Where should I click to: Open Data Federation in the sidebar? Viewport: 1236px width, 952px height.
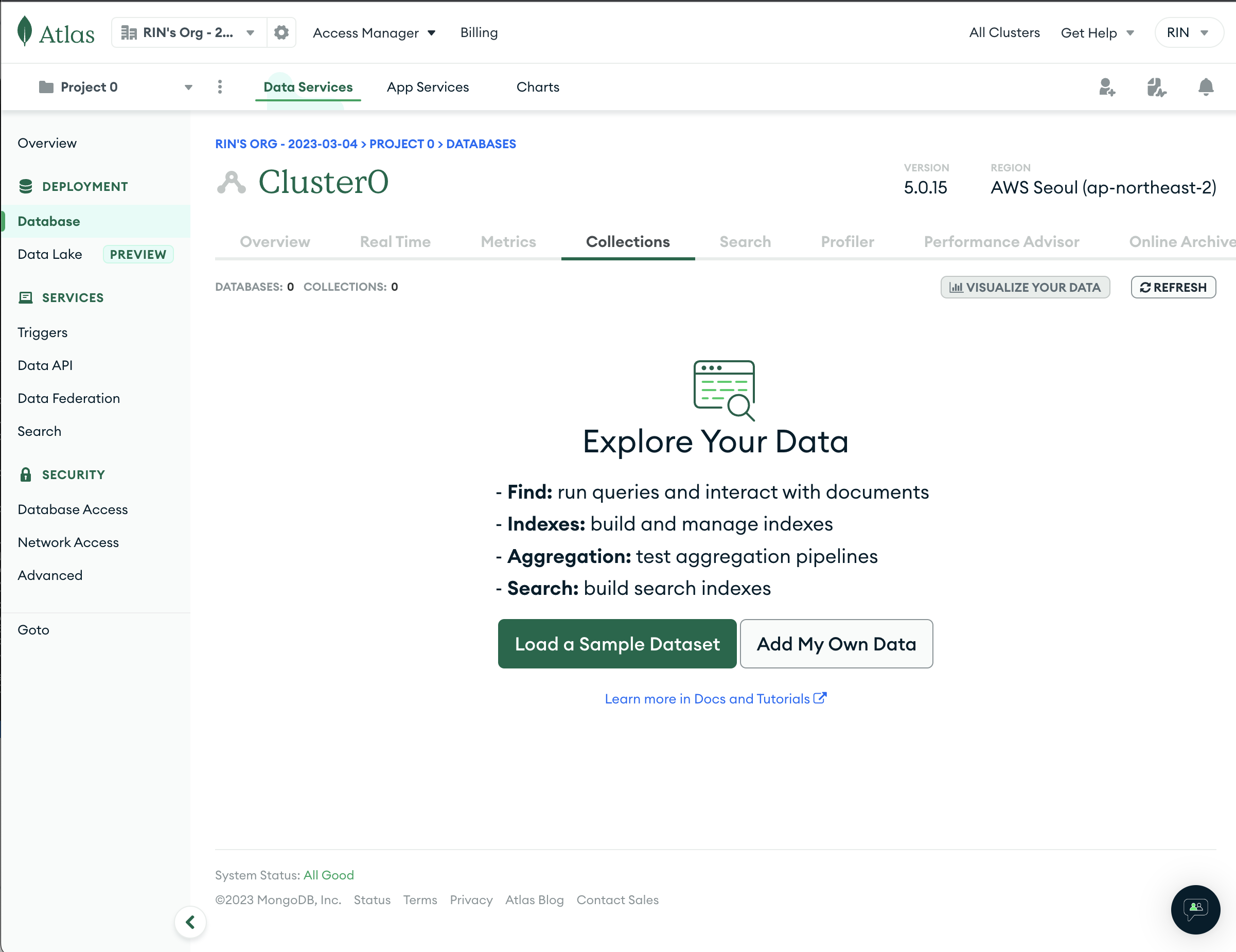tap(68, 398)
